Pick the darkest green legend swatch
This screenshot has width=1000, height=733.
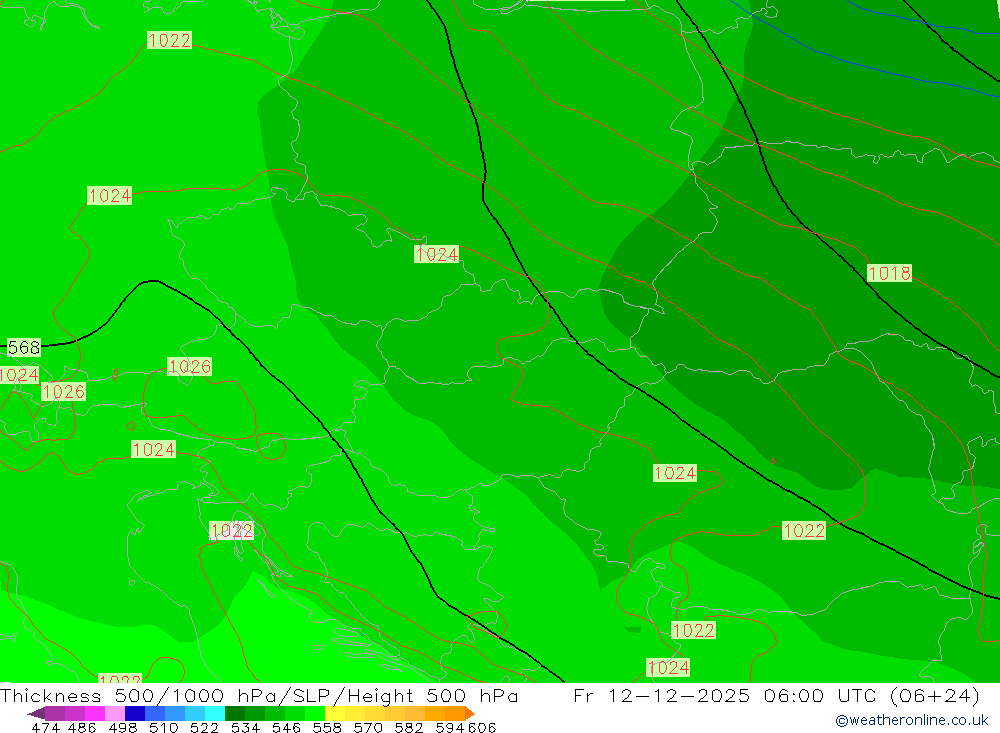tap(235, 713)
